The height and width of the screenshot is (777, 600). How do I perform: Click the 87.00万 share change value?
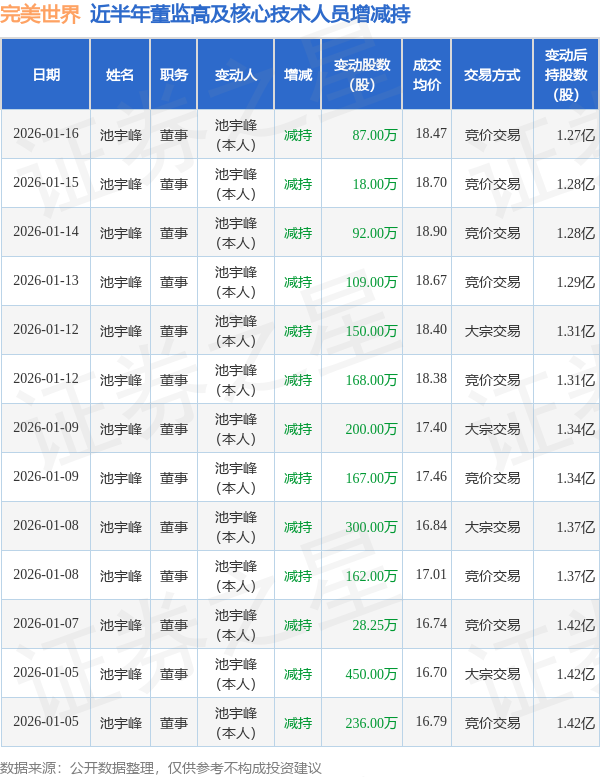375,135
